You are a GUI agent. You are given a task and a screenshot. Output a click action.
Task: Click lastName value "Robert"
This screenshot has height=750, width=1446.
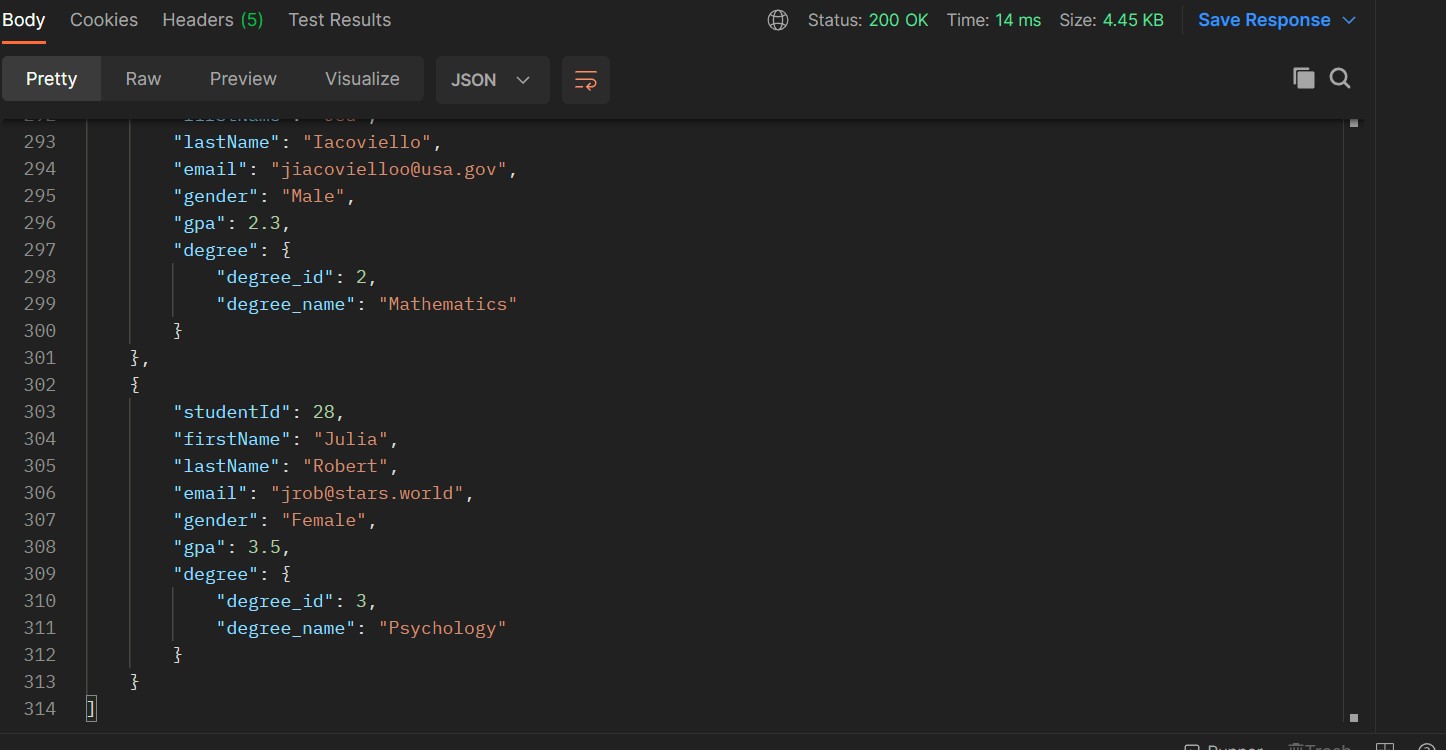[346, 466]
